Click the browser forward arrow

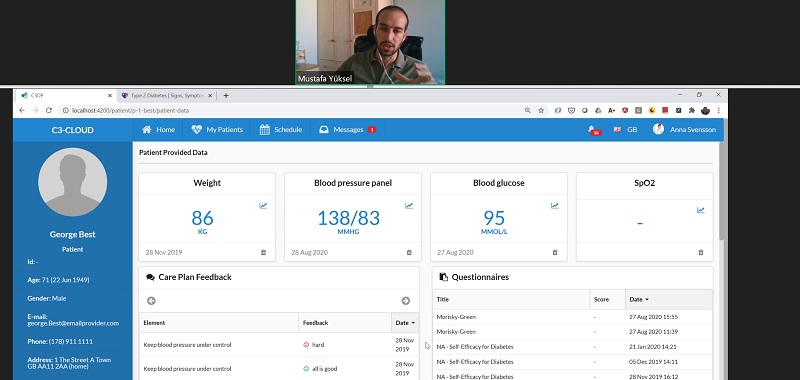pyautogui.click(x=35, y=110)
